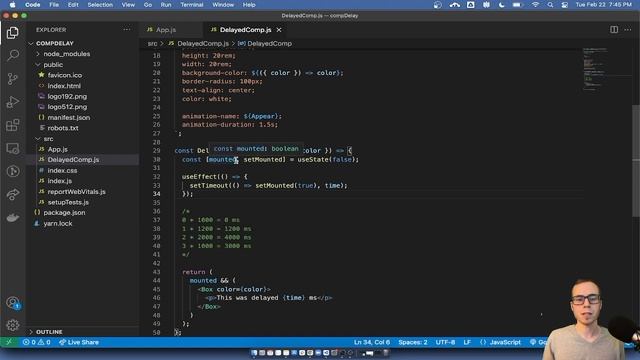The width and height of the screenshot is (640, 360).
Task: Change end of line sequence LF
Action: click(x=467, y=342)
